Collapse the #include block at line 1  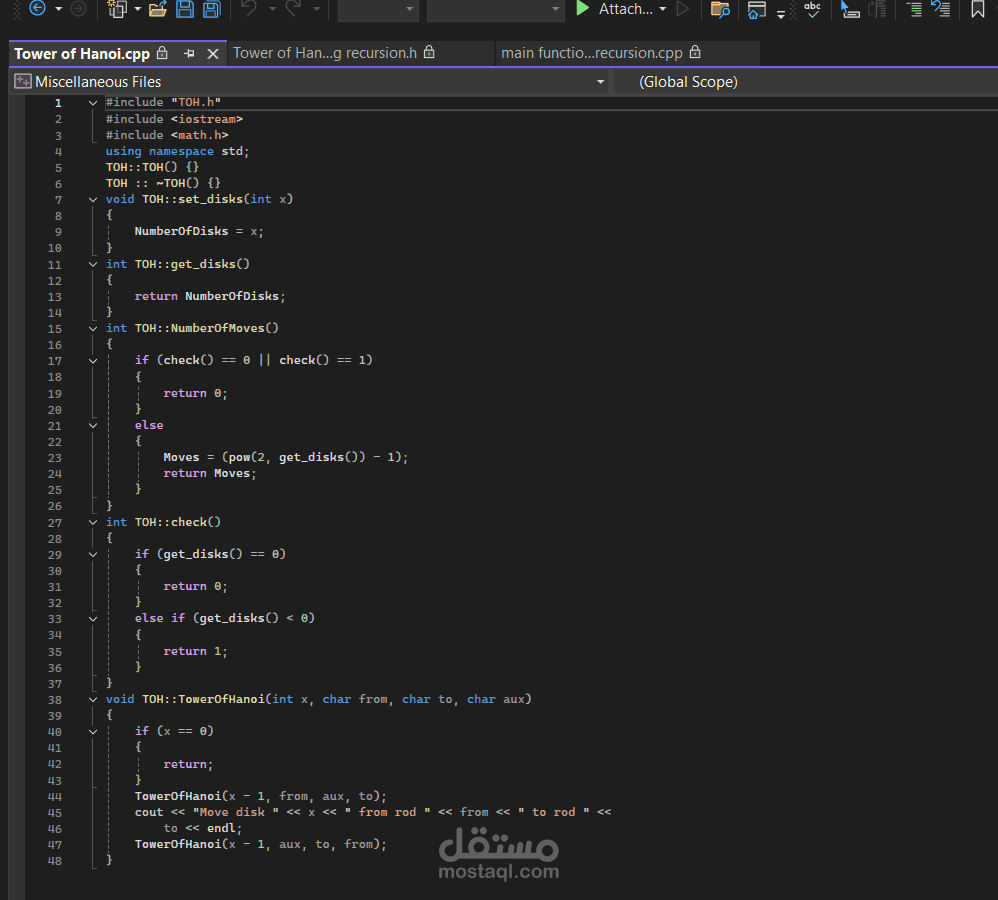(x=93, y=102)
